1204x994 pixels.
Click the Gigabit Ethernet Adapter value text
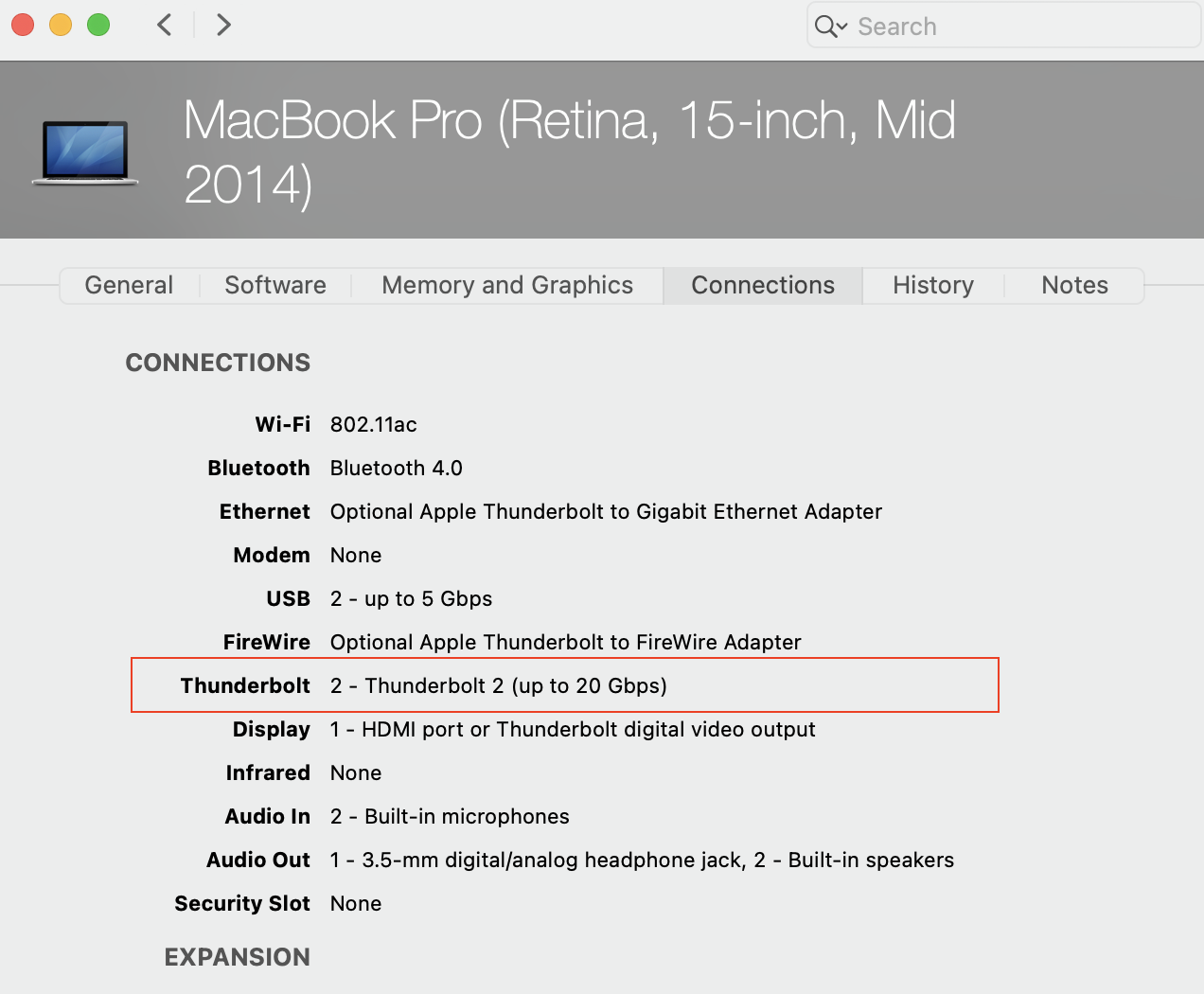point(607,511)
